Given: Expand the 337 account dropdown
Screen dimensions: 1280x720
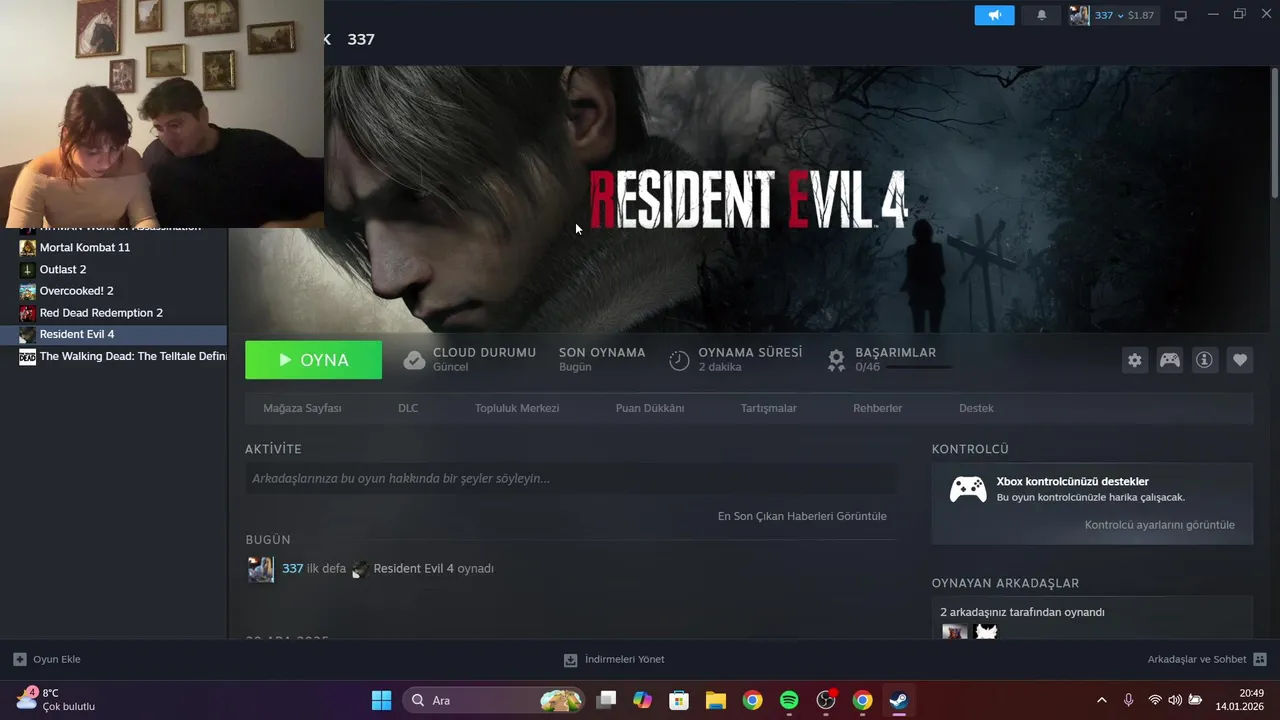Looking at the screenshot, I should tap(1120, 15).
